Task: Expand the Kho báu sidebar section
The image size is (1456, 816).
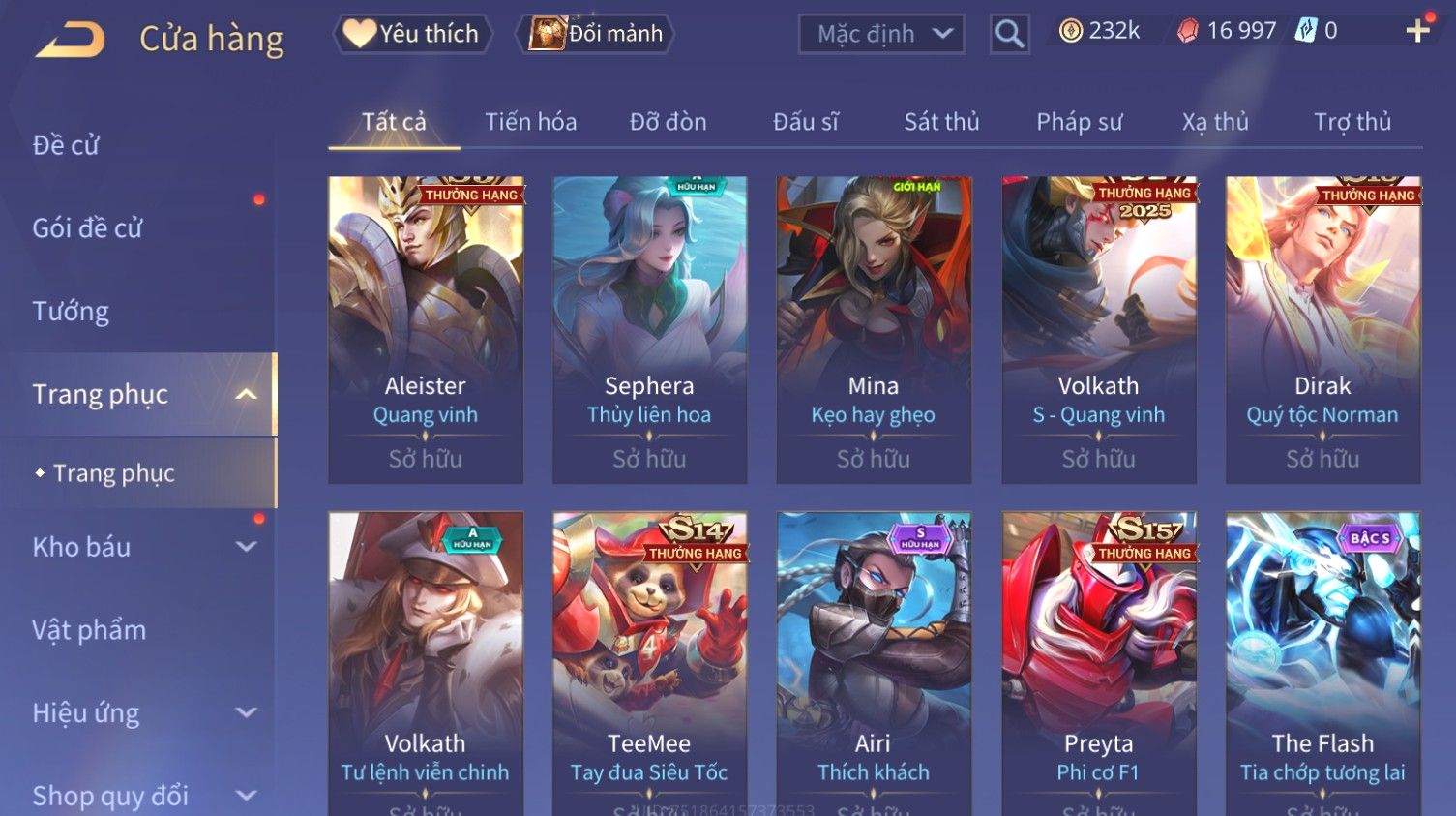Action: pos(247,547)
